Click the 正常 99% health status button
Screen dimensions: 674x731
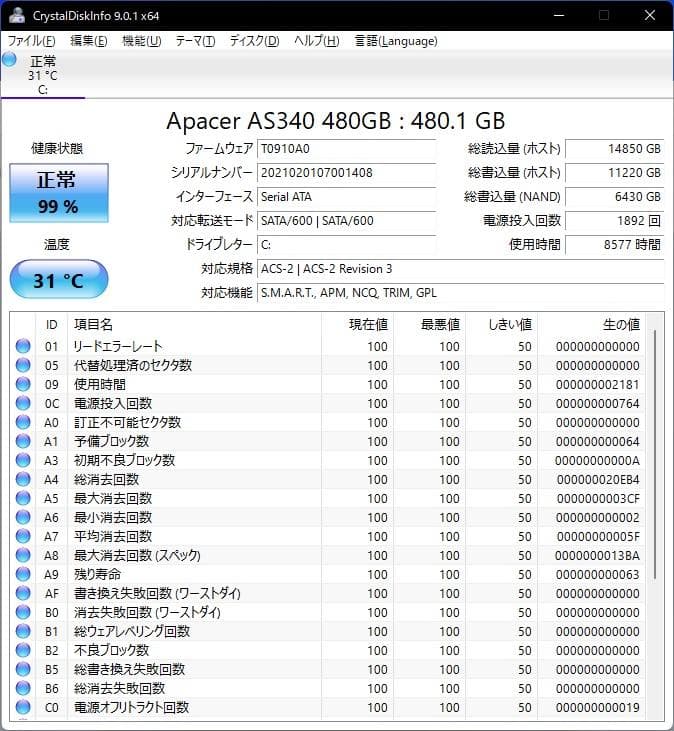pyautogui.click(x=59, y=193)
